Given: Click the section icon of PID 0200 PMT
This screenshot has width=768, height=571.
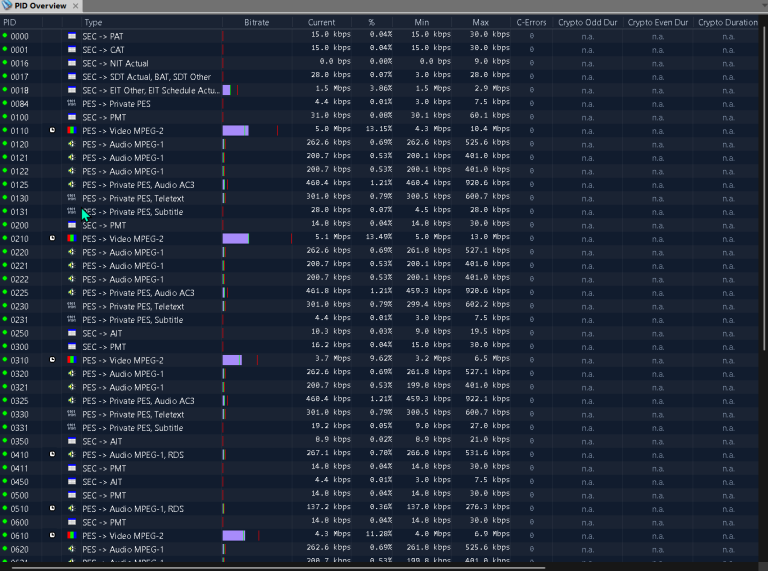Looking at the screenshot, I should coord(72,225).
